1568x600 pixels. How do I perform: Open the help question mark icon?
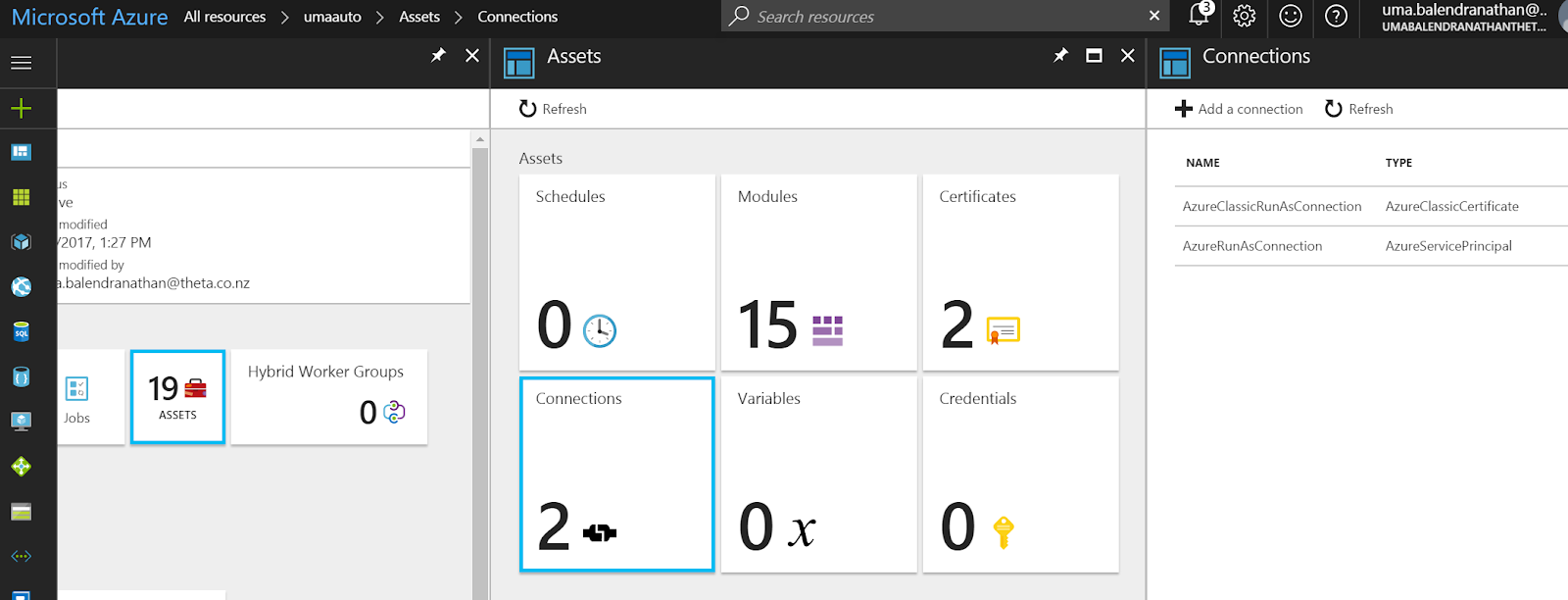[x=1336, y=16]
